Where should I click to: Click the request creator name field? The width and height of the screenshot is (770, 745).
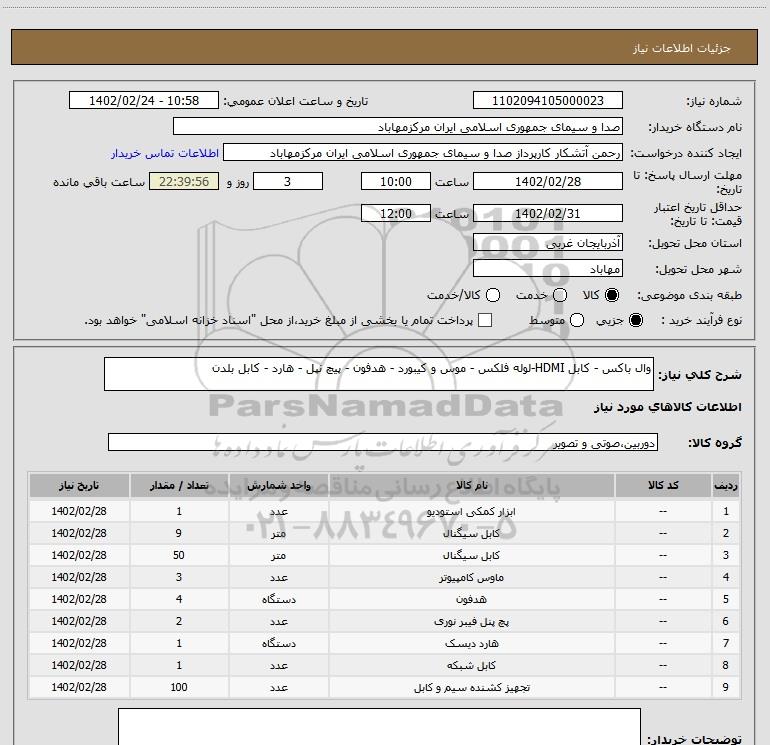pyautogui.click(x=423, y=153)
